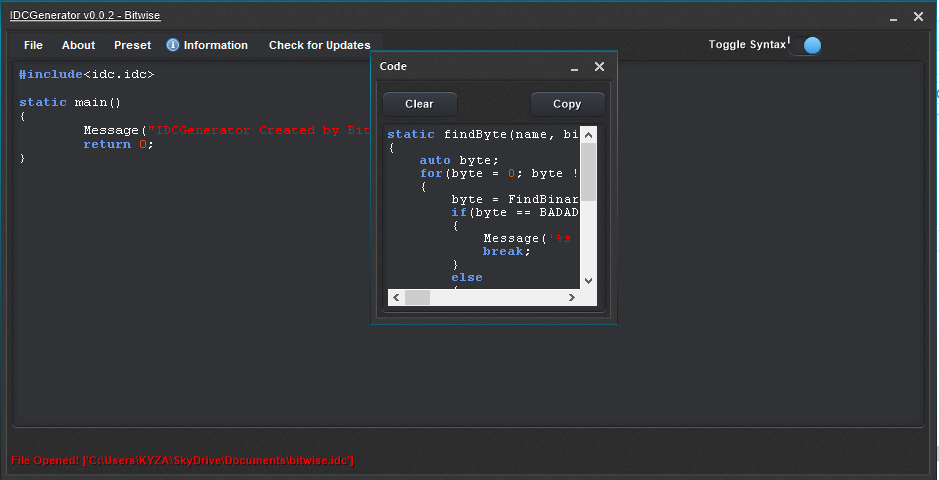The width and height of the screenshot is (939, 480).
Task: Click the #include<idc.idc> line
Action: tap(86, 74)
